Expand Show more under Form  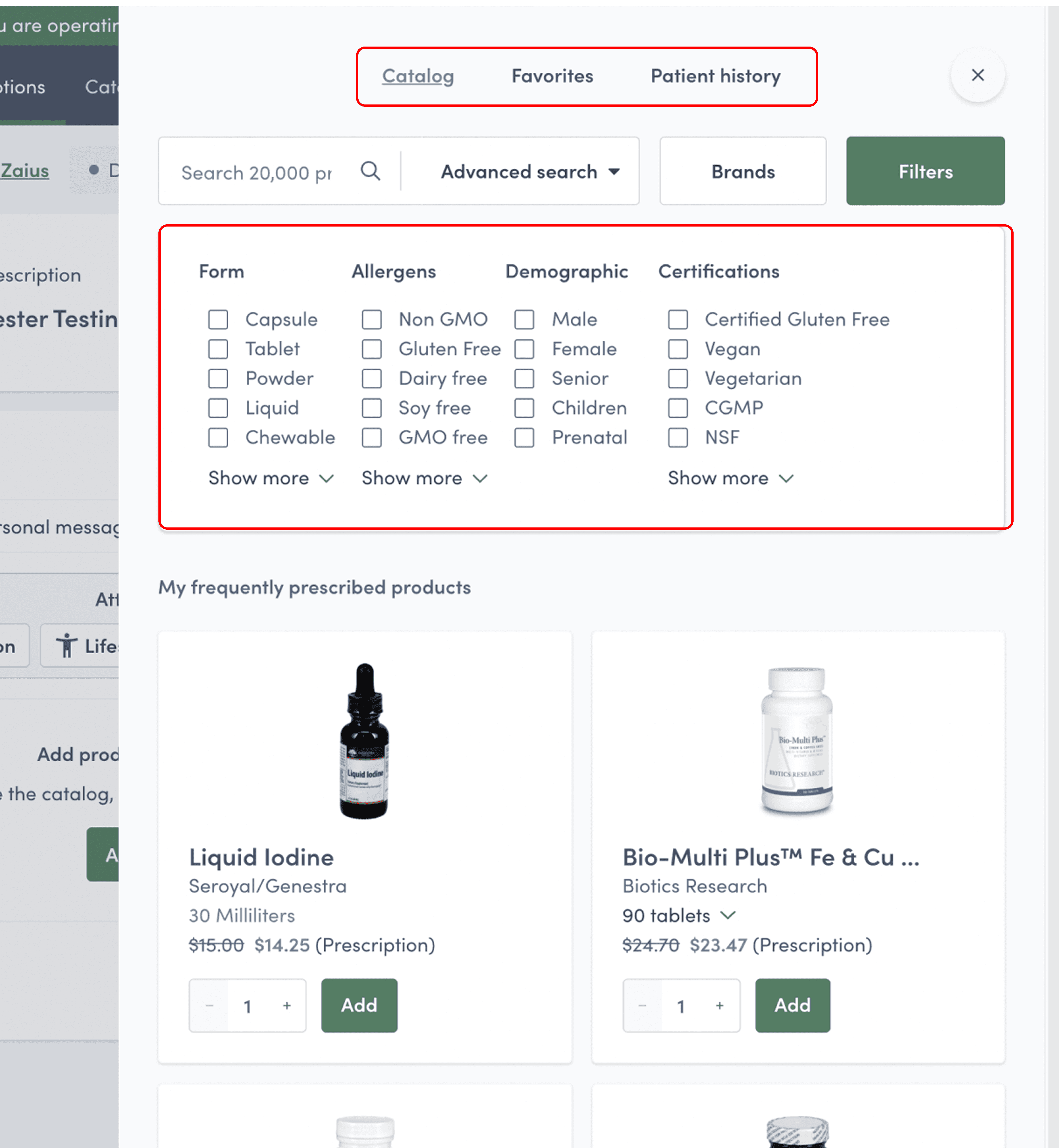(x=271, y=478)
